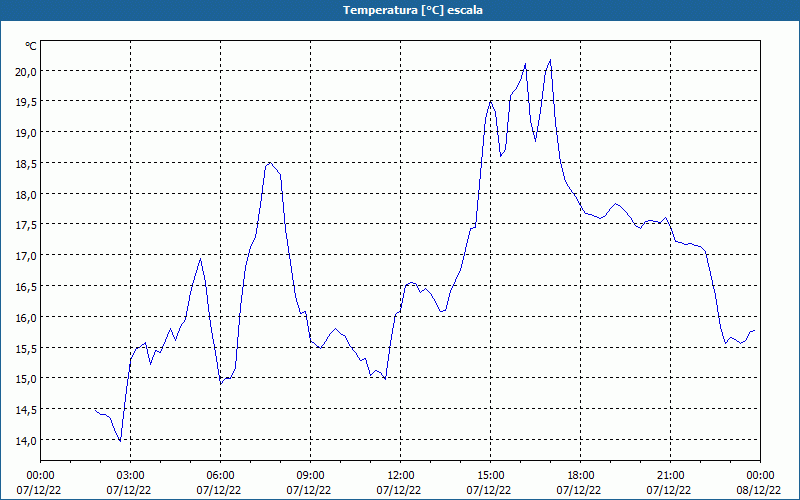This screenshot has width=800, height=500.
Task: Click the 15,0 y-axis label
Action: (x=27, y=379)
